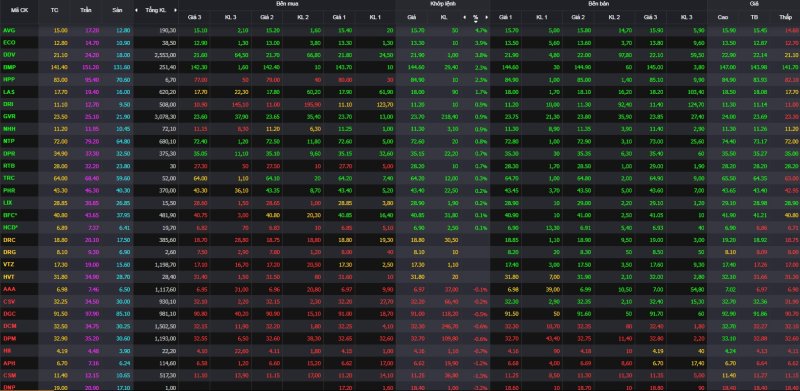Sort by the Tổng KL column header
The width and height of the screenshot is (800, 391).
pos(156,10)
